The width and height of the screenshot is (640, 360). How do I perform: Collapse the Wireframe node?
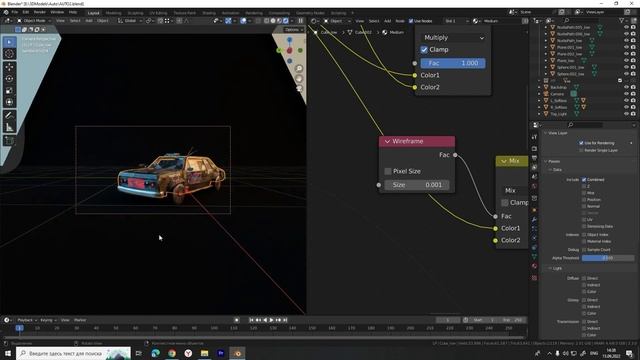(x=387, y=141)
